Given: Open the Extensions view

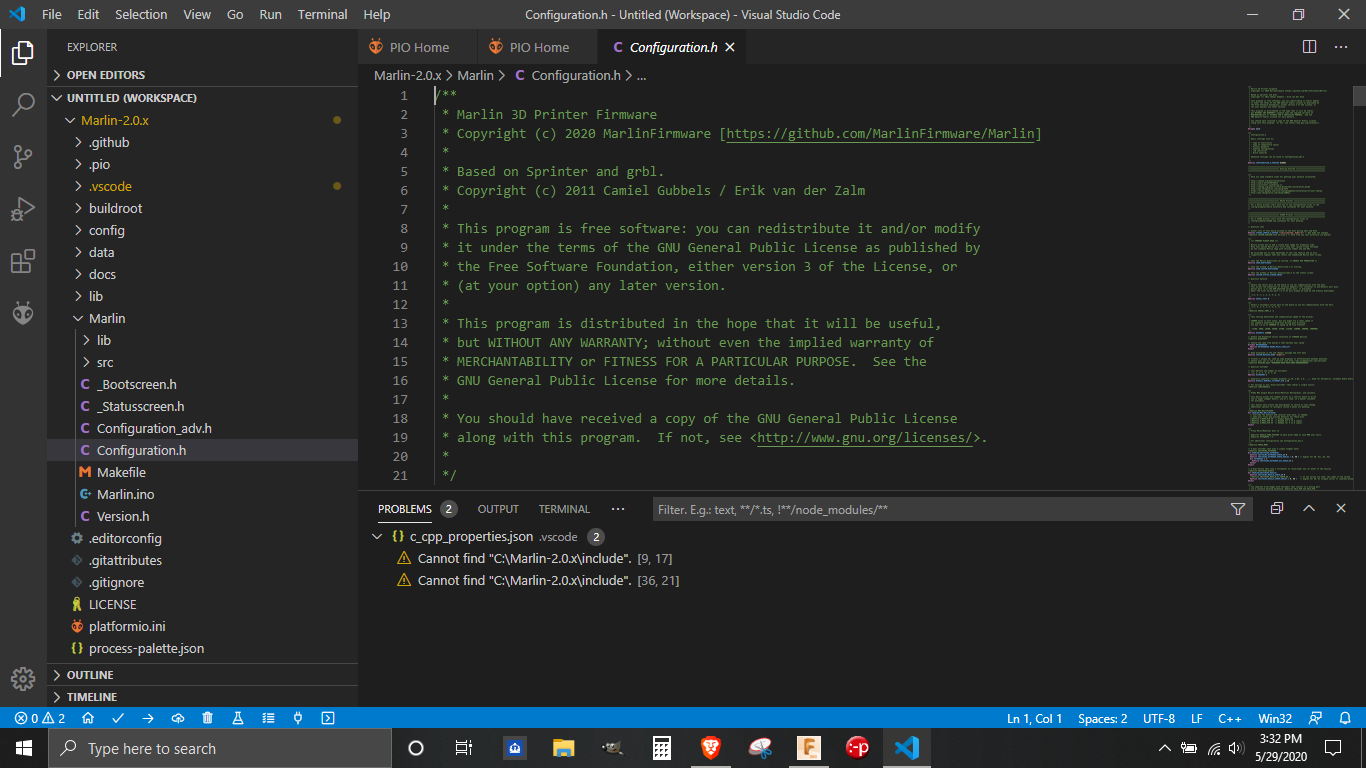Looking at the screenshot, I should coord(23,262).
